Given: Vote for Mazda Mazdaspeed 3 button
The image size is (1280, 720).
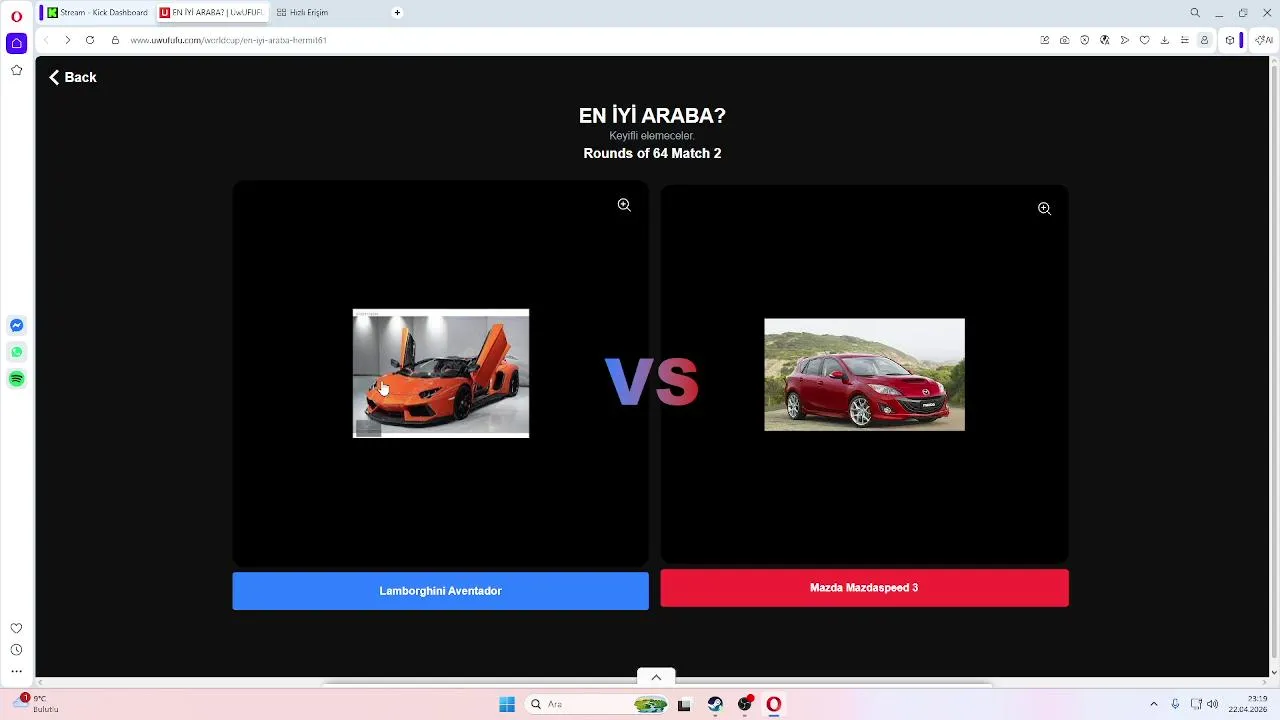Looking at the screenshot, I should [864, 588].
